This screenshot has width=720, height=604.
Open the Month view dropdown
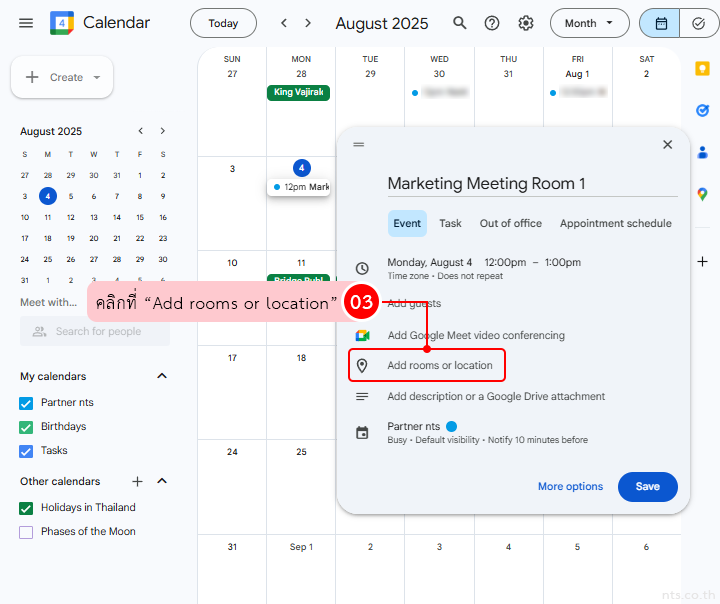tap(589, 23)
